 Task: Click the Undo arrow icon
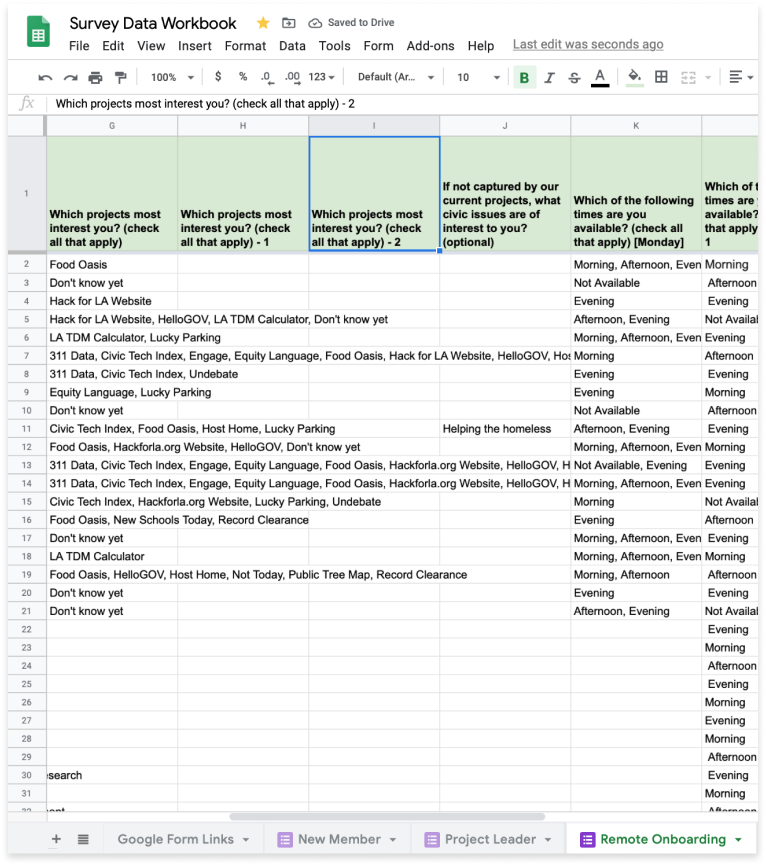(45, 77)
